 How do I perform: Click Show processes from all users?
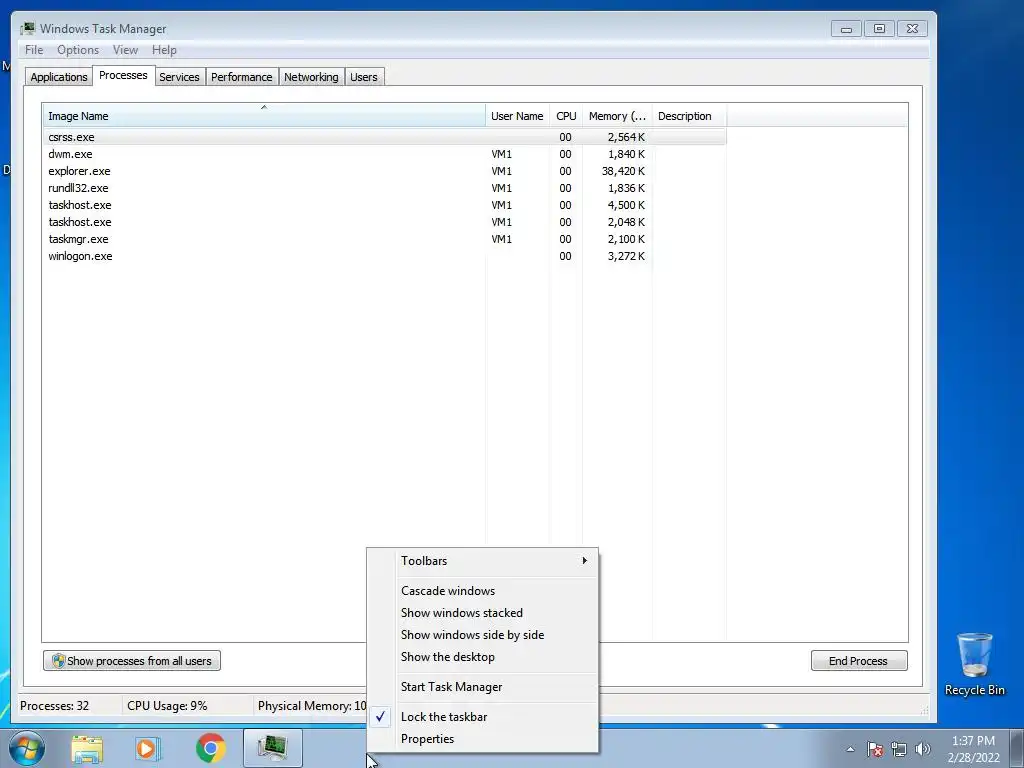click(x=132, y=661)
